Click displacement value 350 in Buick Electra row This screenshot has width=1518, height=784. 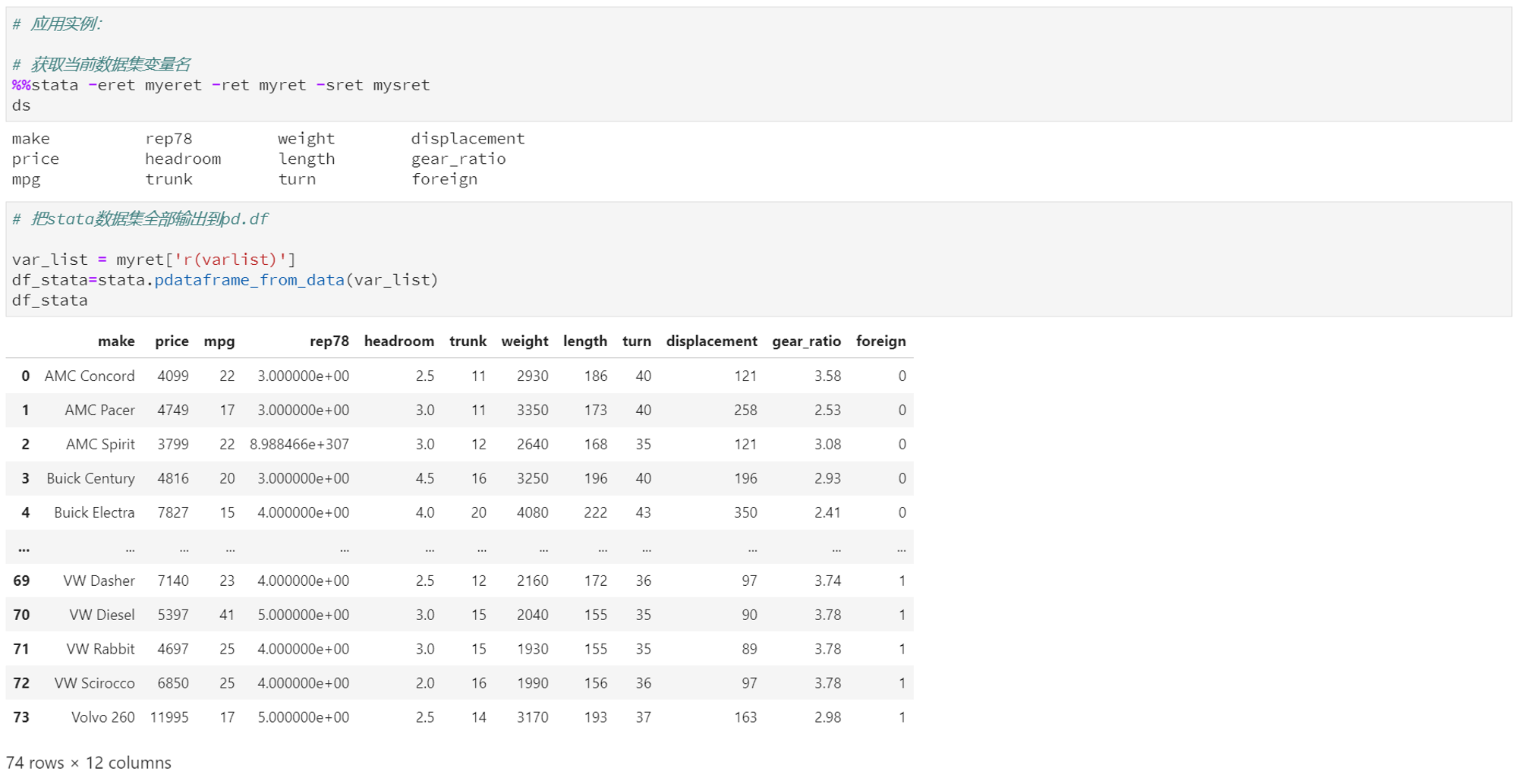[x=745, y=513]
